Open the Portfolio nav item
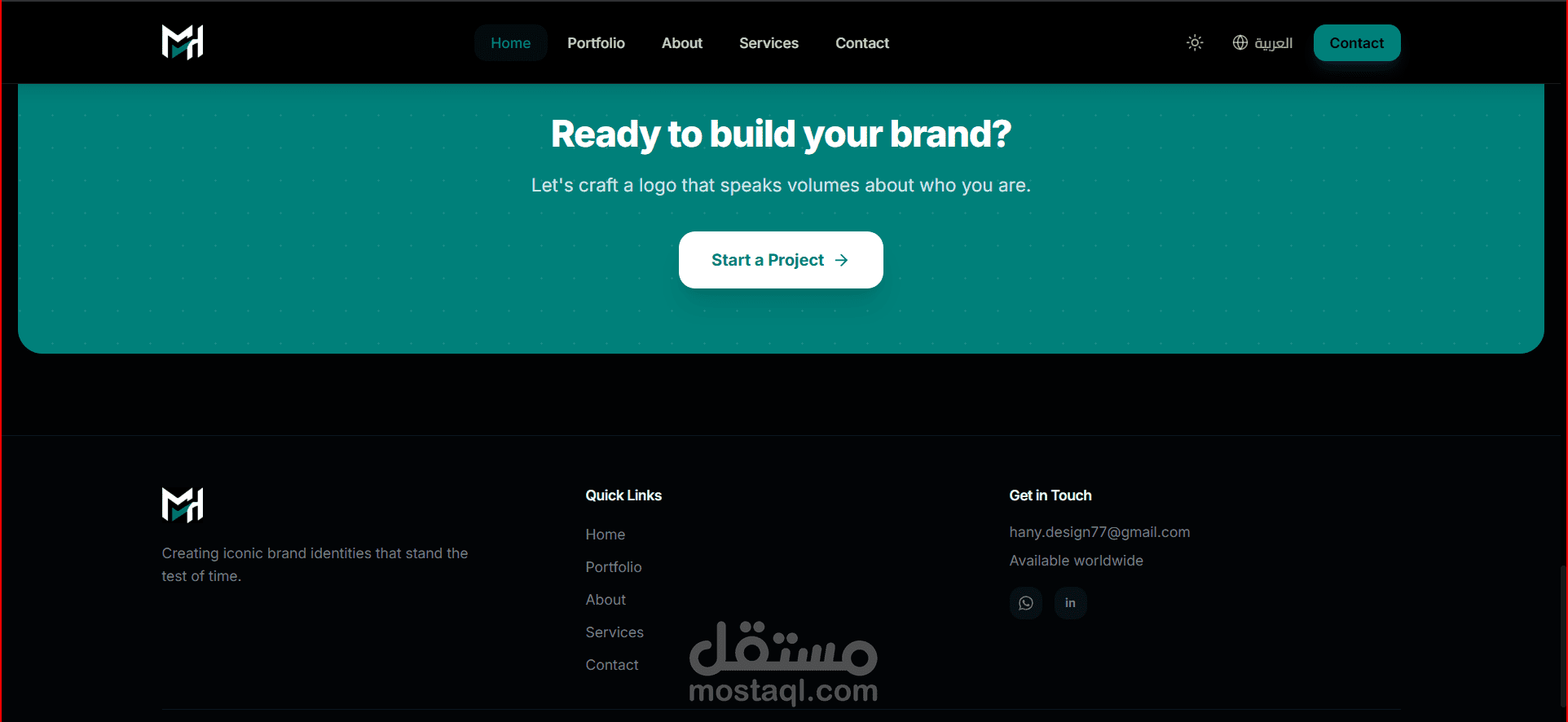 [x=596, y=43]
